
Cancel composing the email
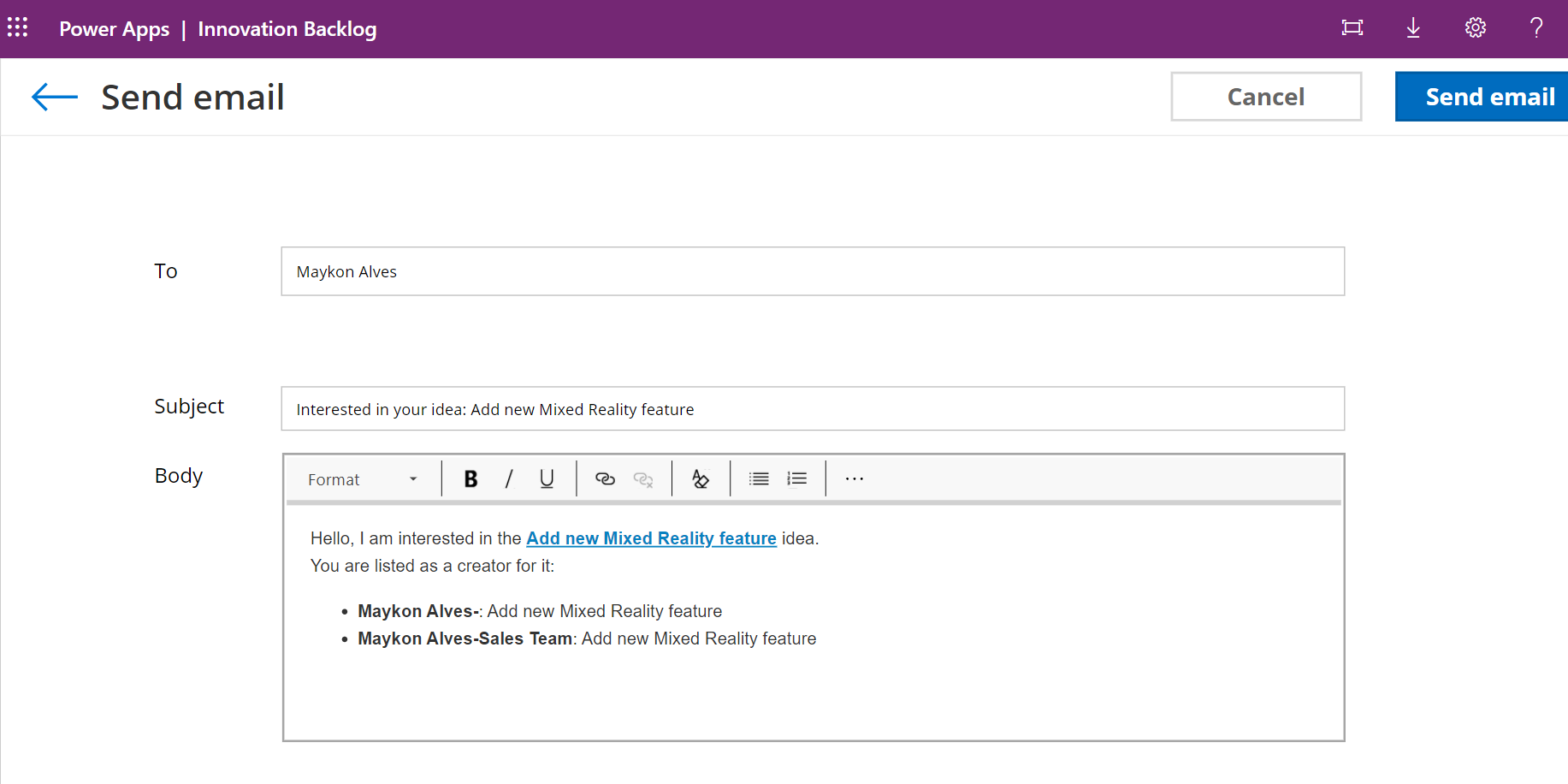tap(1266, 97)
